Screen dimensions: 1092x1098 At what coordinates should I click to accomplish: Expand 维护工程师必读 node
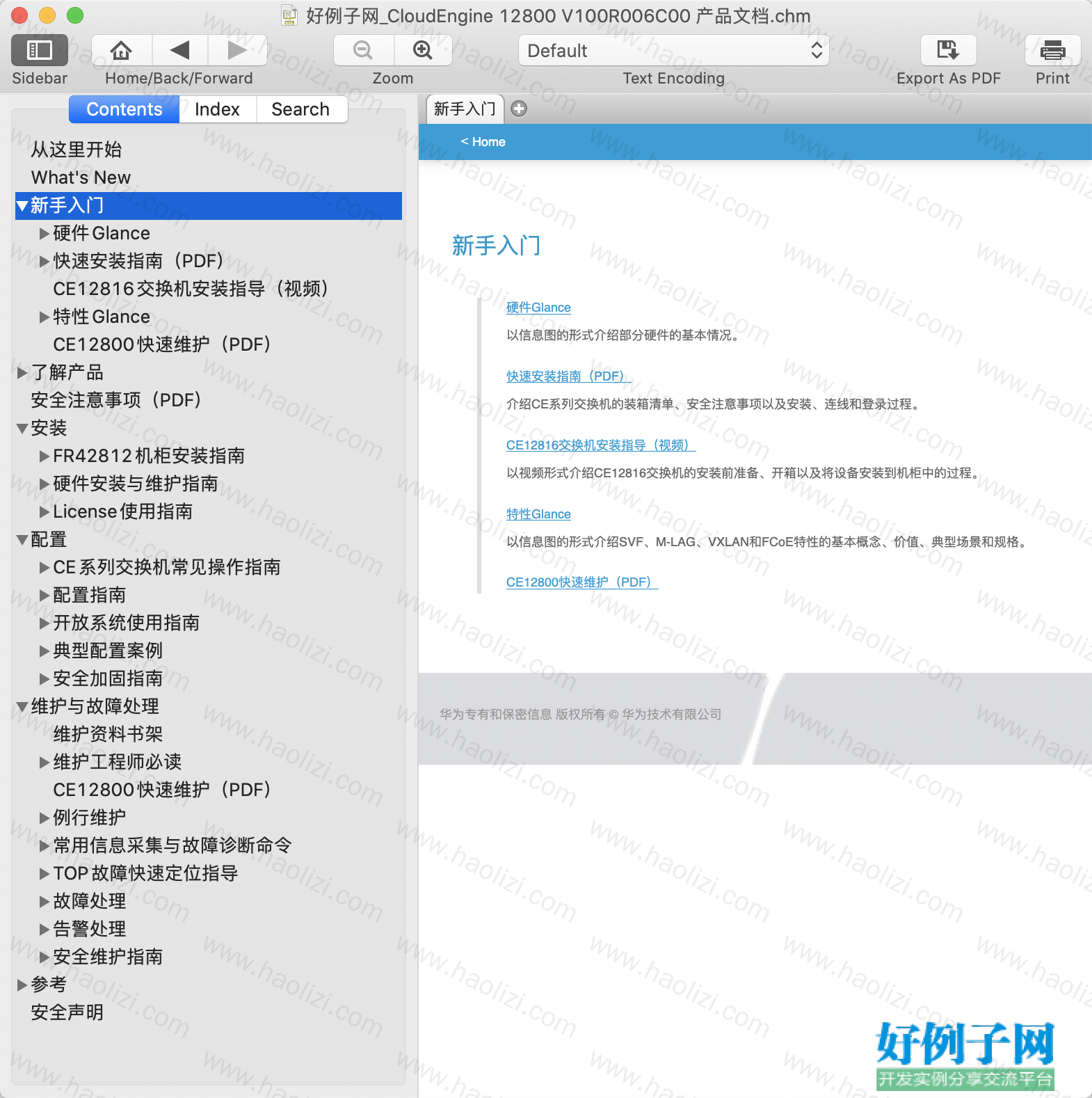coord(45,762)
